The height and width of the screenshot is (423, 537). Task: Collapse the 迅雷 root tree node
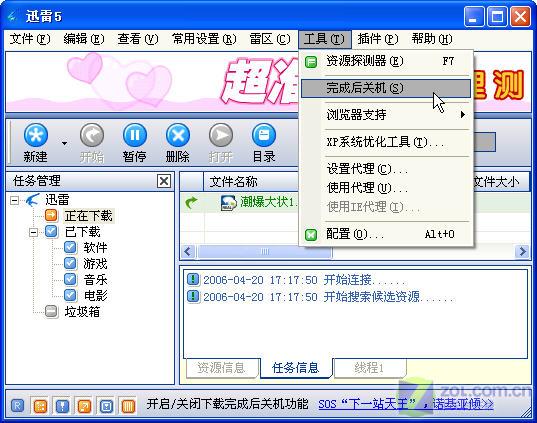coord(14,200)
